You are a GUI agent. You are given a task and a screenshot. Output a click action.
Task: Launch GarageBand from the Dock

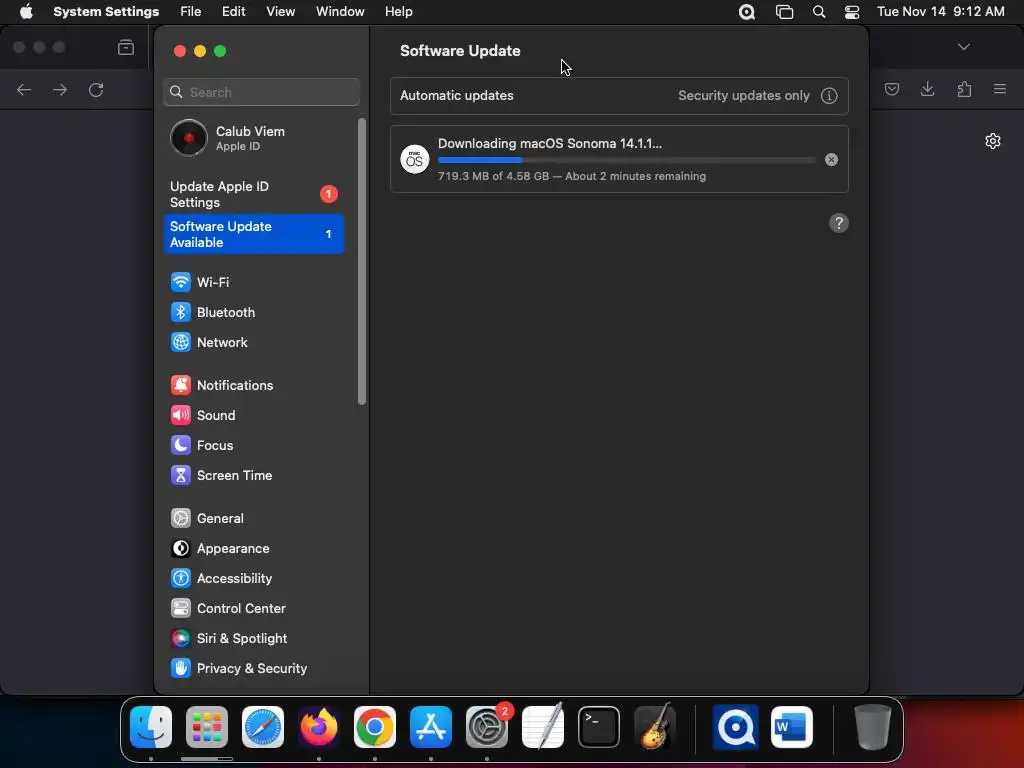(x=655, y=727)
